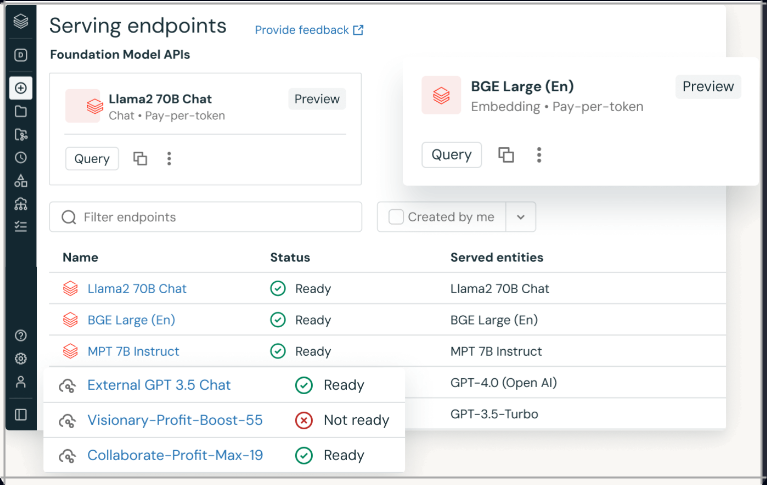Open the MPT 7B Instruct endpoint
Image resolution: width=767 pixels, height=485 pixels.
[133, 352]
